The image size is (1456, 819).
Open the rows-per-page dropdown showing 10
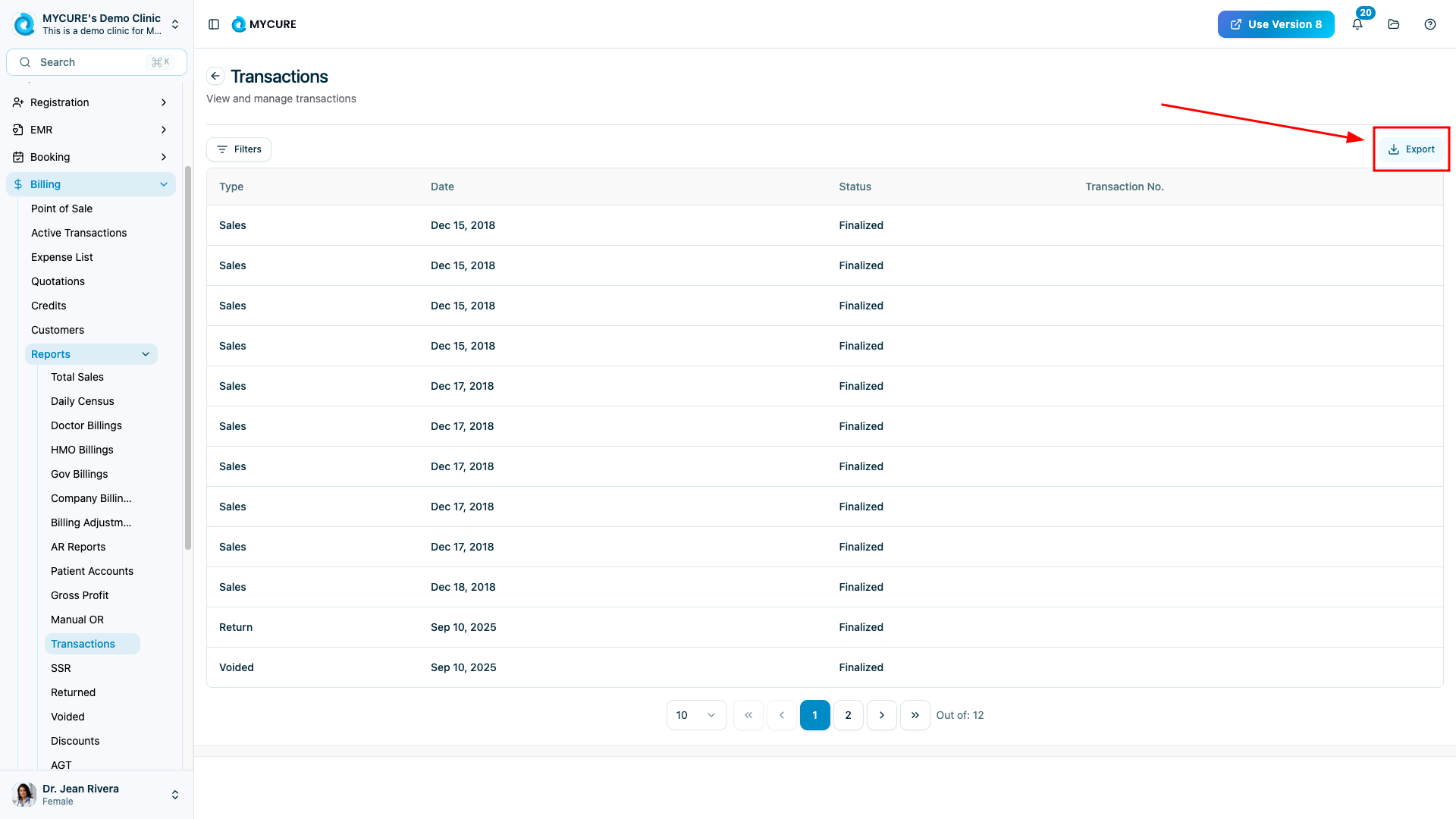click(x=695, y=715)
